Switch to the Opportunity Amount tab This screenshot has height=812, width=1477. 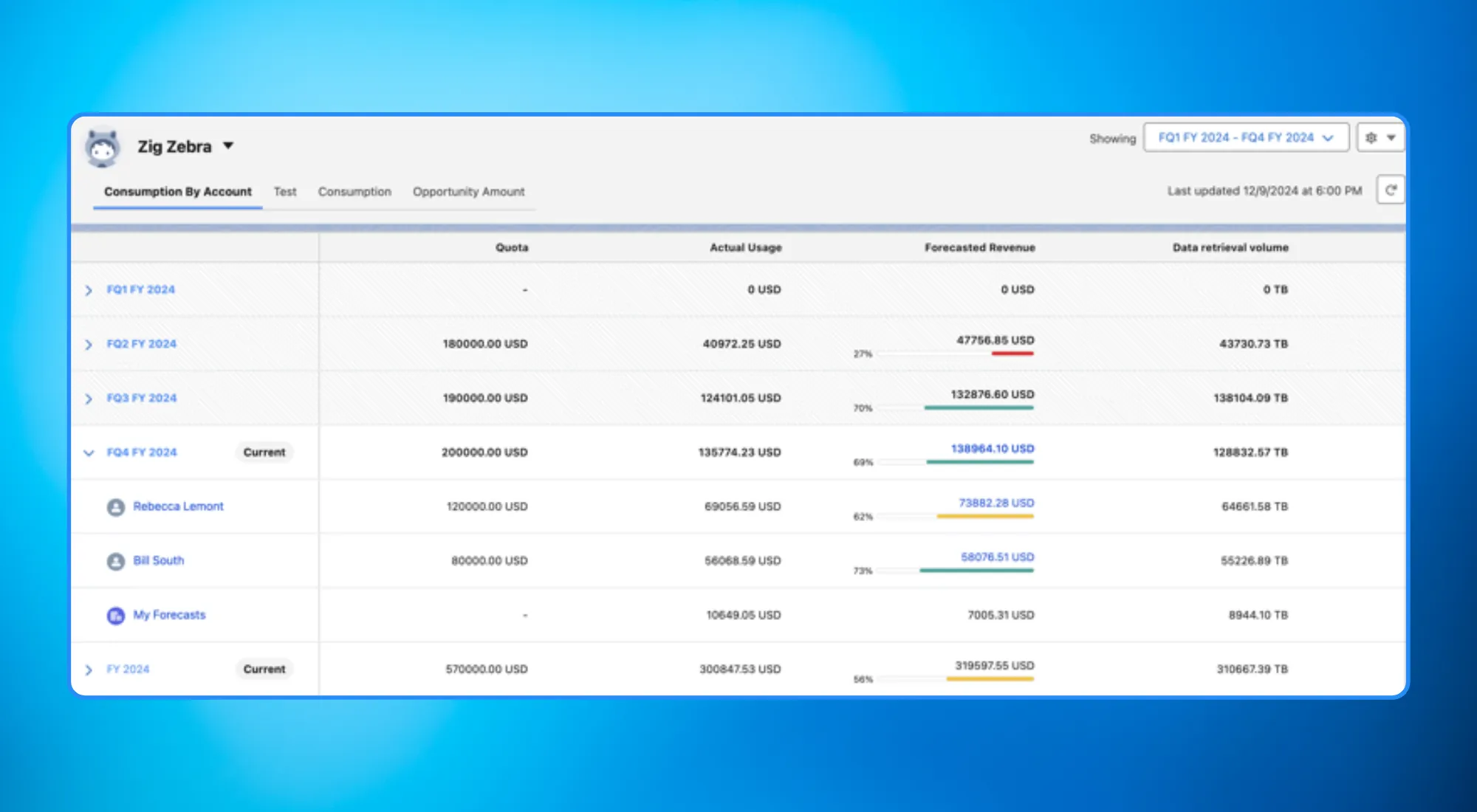click(x=468, y=192)
